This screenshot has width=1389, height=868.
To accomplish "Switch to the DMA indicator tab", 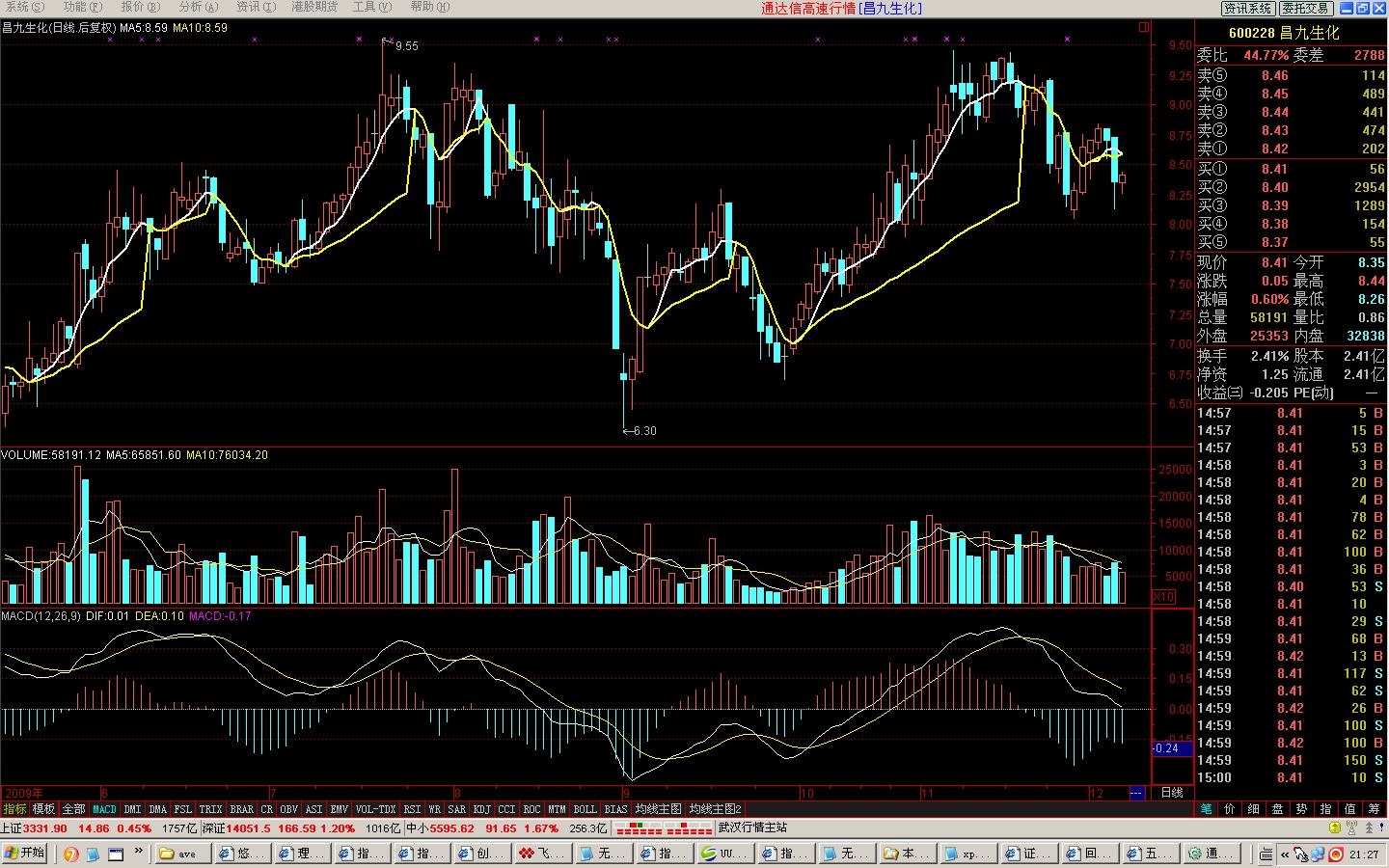I will tap(158, 809).
